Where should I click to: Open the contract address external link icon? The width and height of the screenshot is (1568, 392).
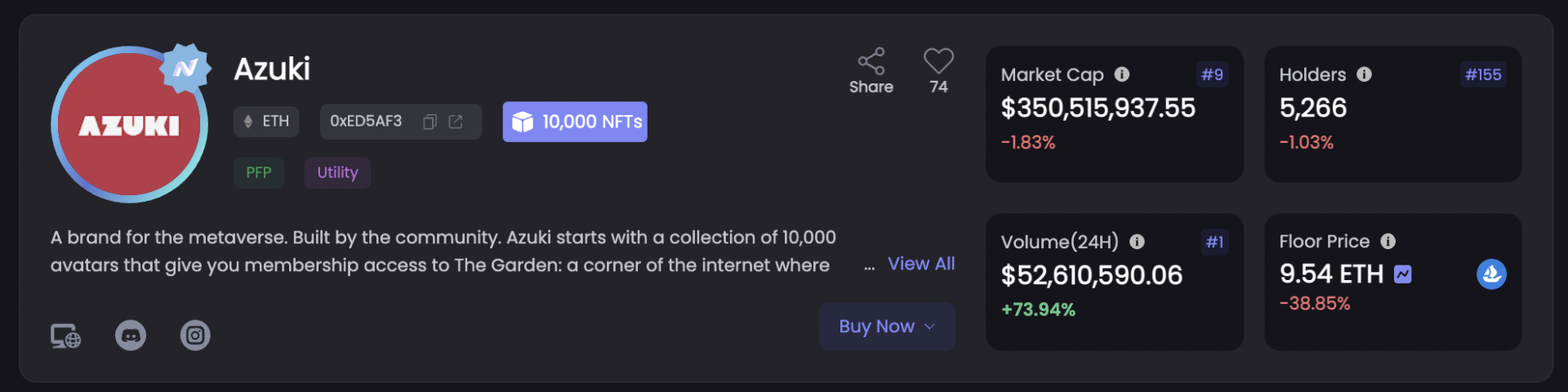[x=456, y=122]
